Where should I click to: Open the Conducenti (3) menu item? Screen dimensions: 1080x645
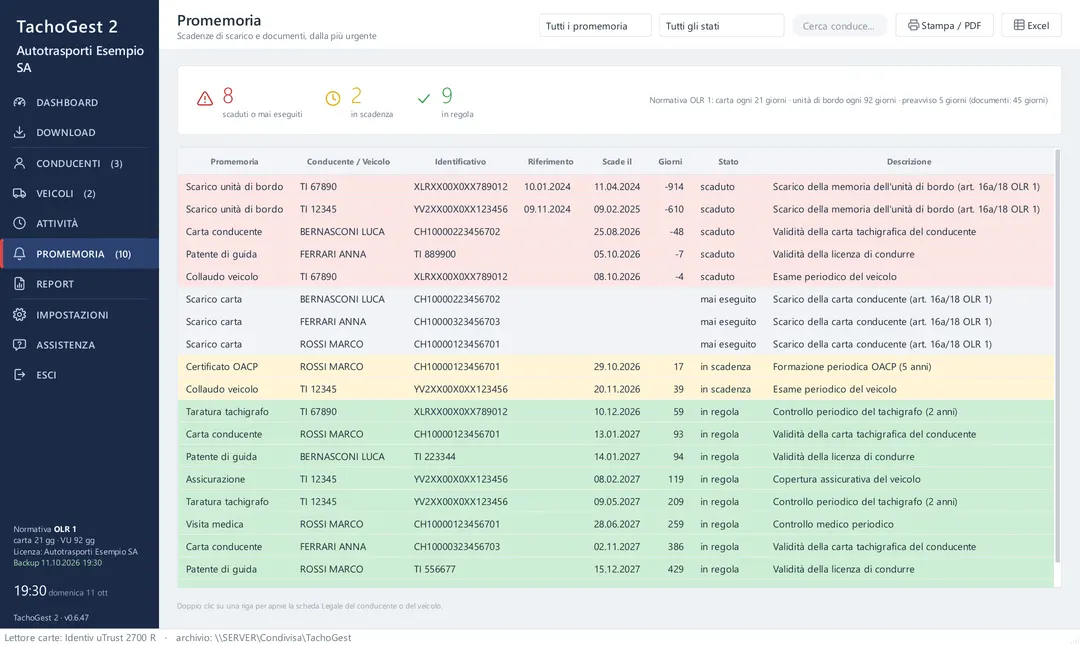79,163
